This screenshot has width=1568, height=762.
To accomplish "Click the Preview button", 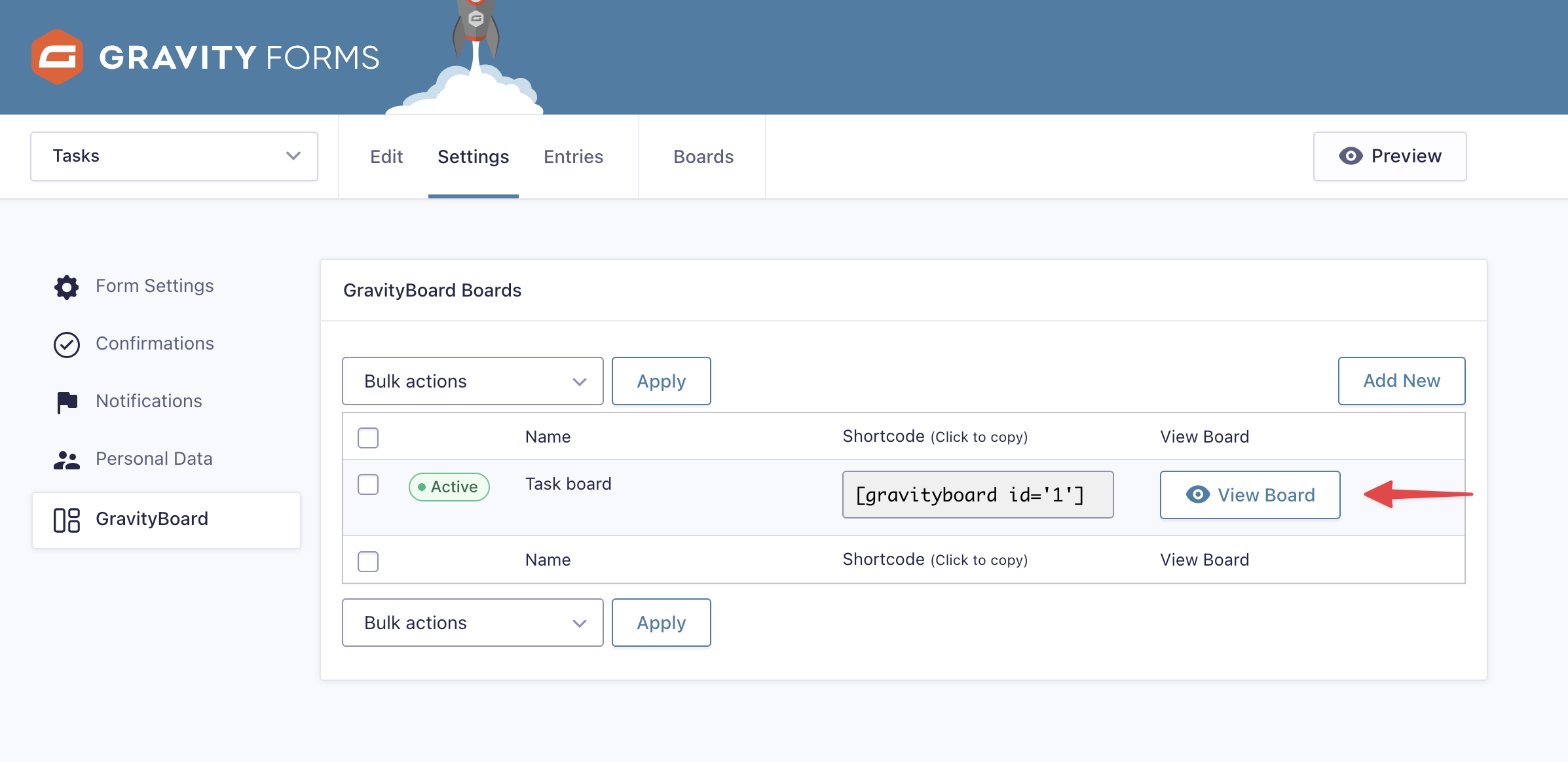I will pos(1390,156).
